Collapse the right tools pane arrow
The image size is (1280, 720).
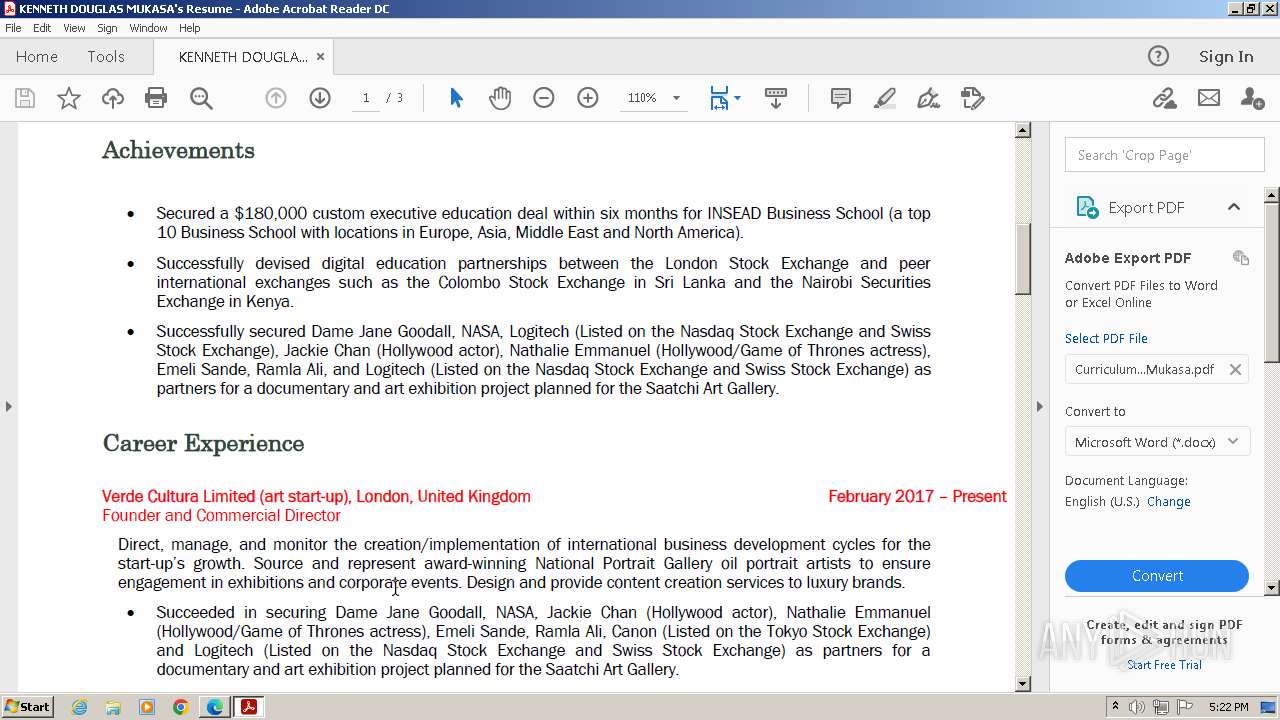pyautogui.click(x=1039, y=406)
